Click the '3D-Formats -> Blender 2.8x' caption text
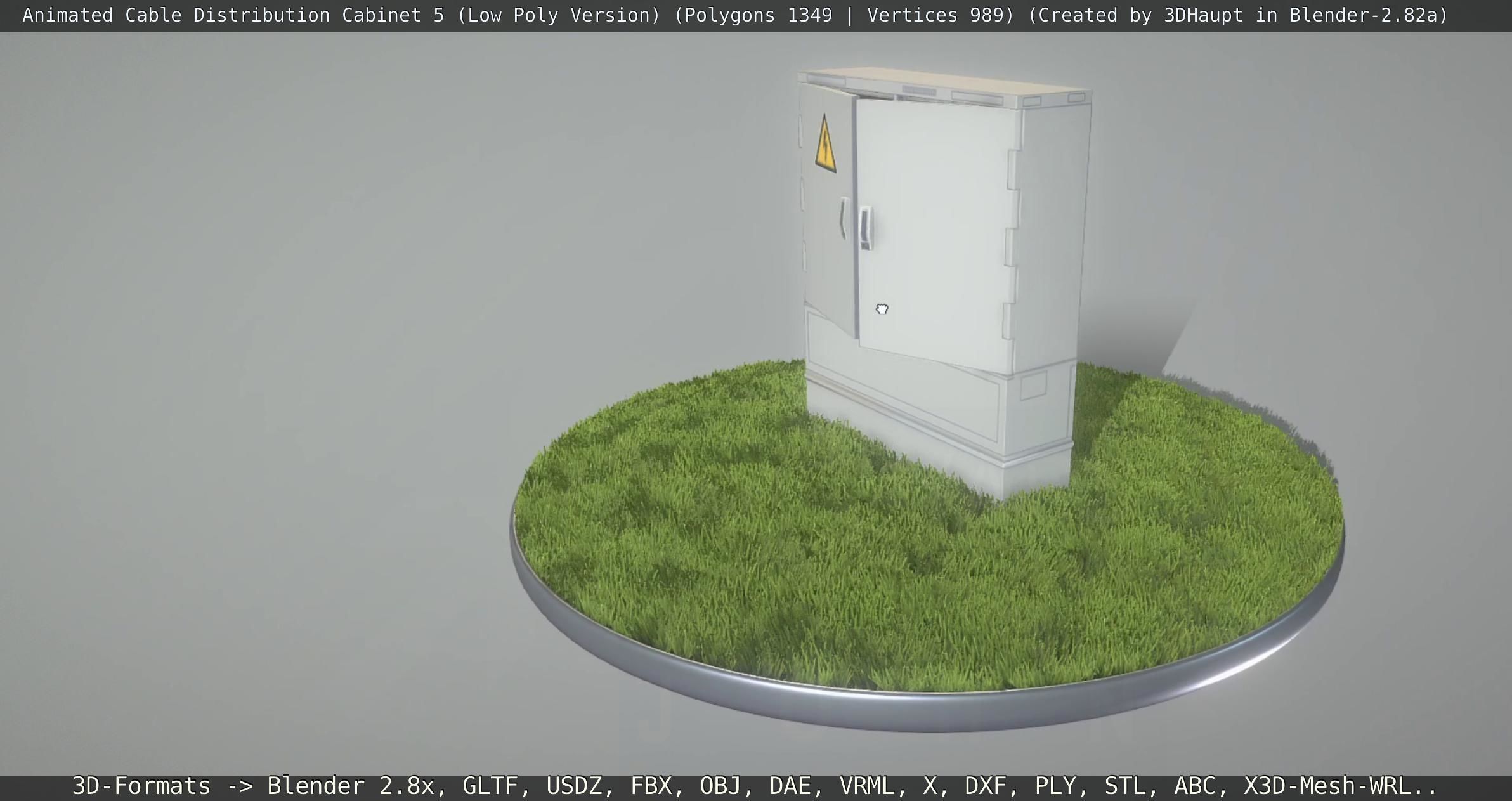 pyautogui.click(x=254, y=786)
